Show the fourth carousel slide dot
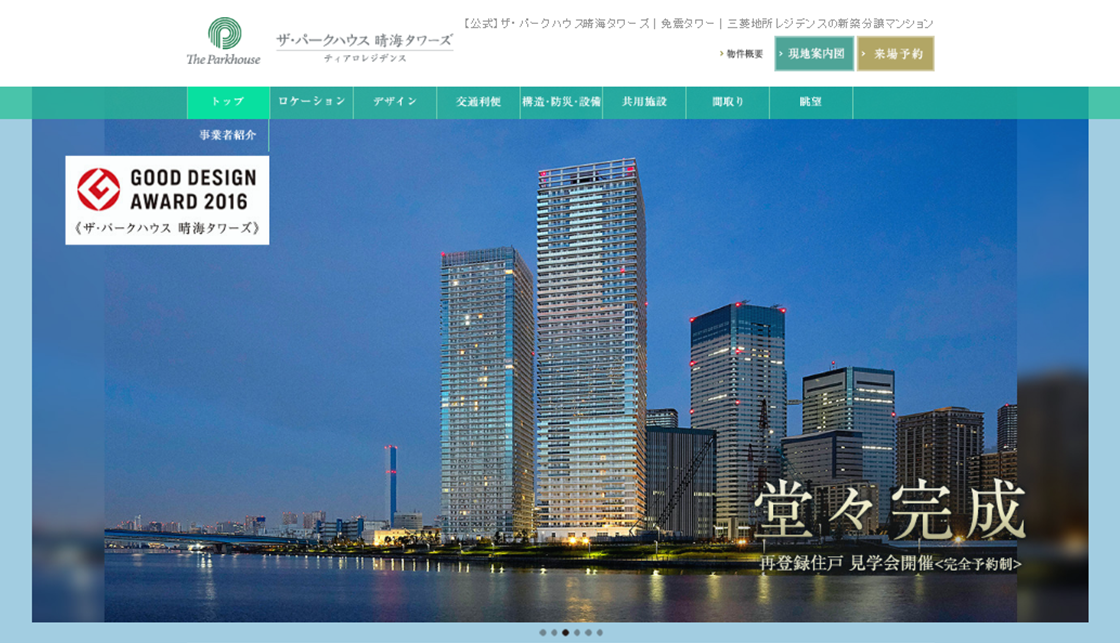Image resolution: width=1120 pixels, height=643 pixels. pos(577,633)
